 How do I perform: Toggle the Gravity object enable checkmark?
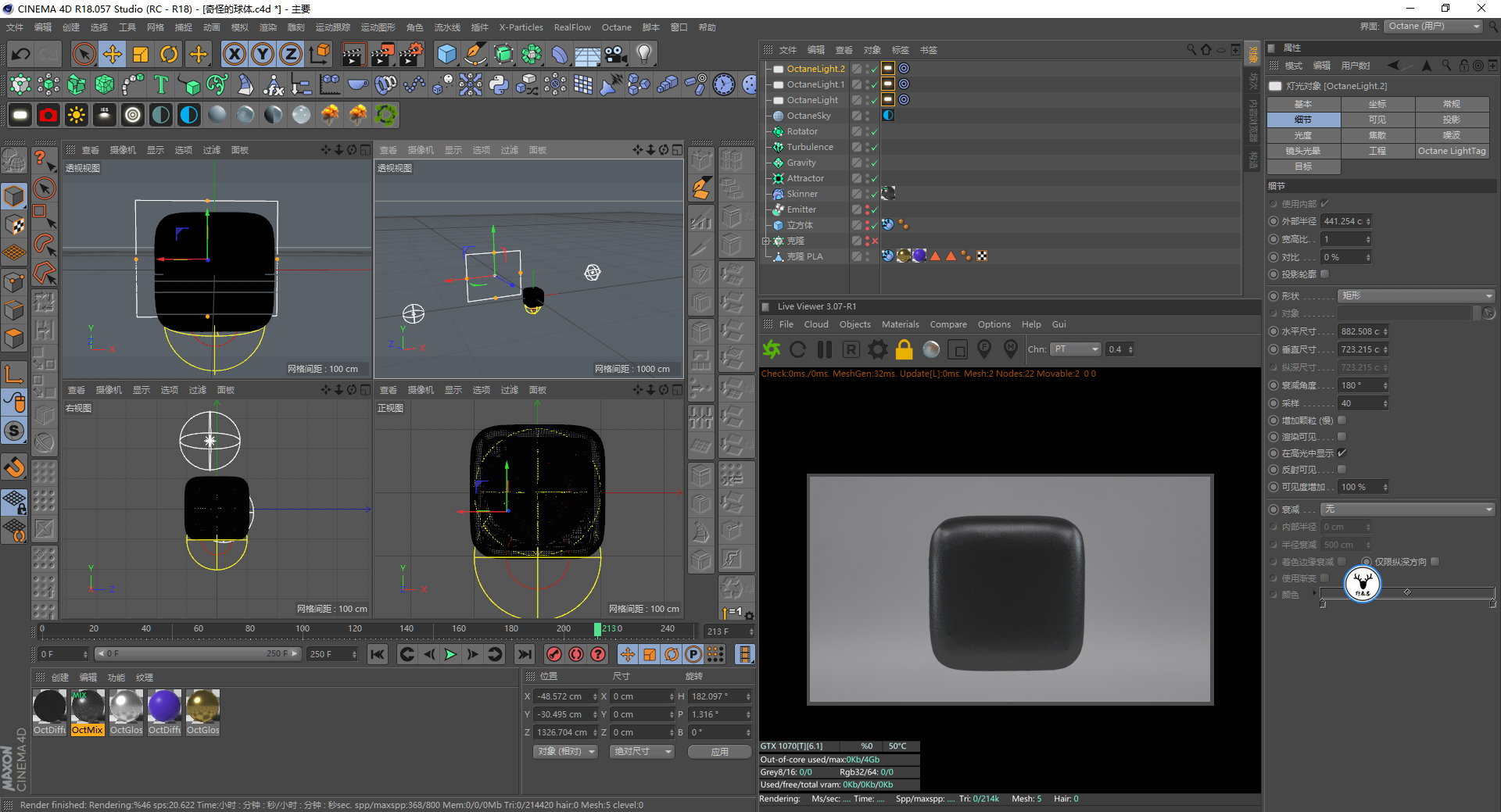(874, 163)
